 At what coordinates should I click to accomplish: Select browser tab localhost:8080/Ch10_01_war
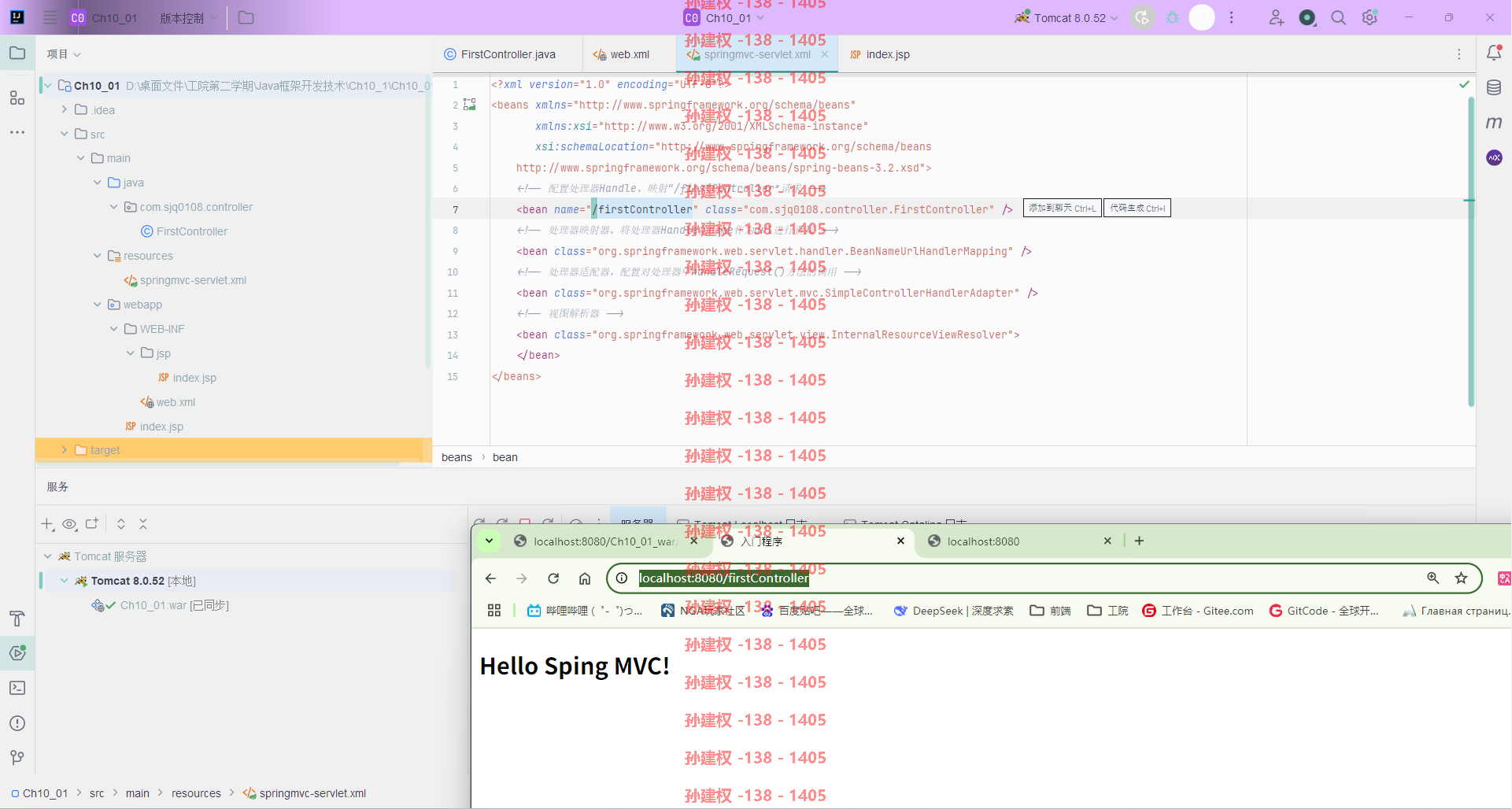click(604, 541)
